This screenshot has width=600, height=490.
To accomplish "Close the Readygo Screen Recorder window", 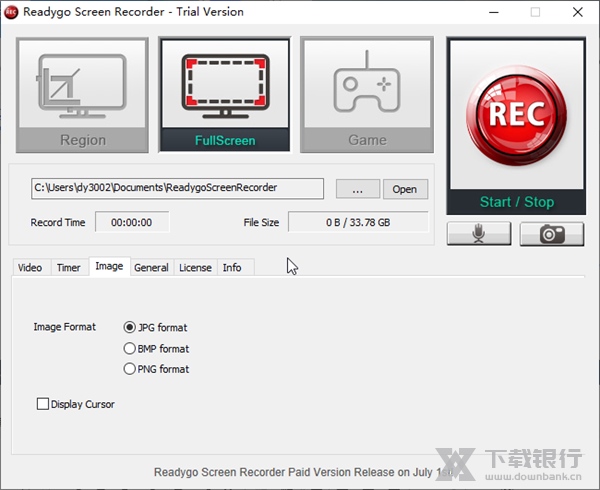I will 578,12.
